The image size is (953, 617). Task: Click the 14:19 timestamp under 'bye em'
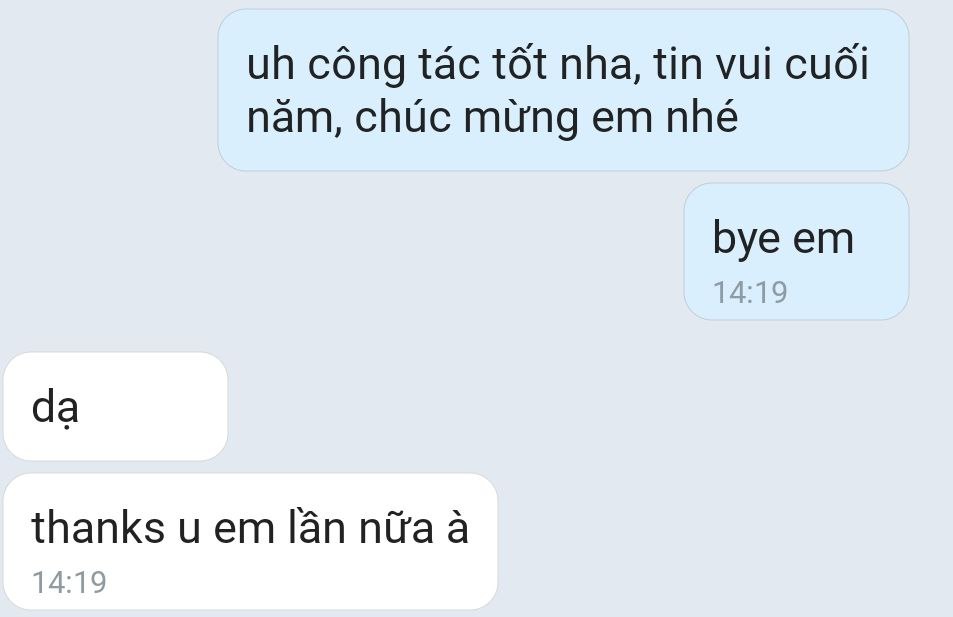(x=750, y=292)
